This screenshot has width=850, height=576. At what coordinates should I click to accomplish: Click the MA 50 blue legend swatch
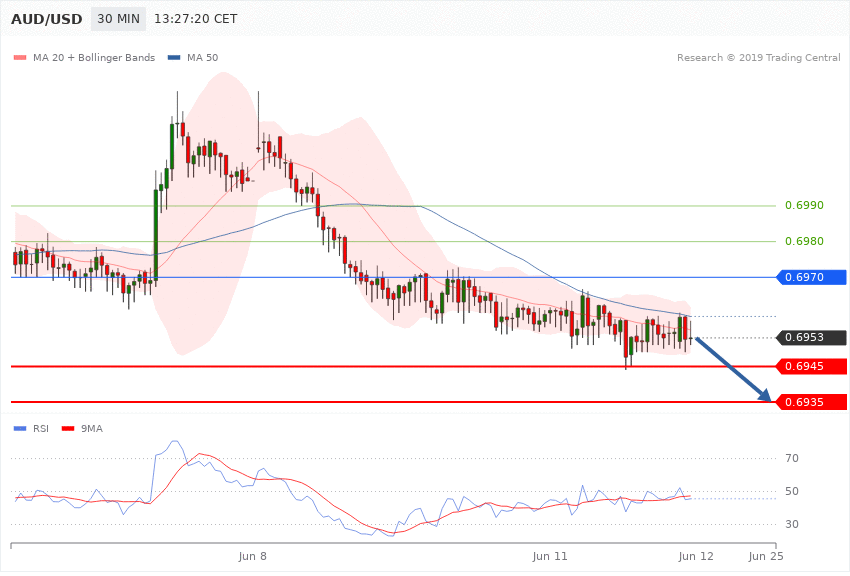[x=173, y=58]
